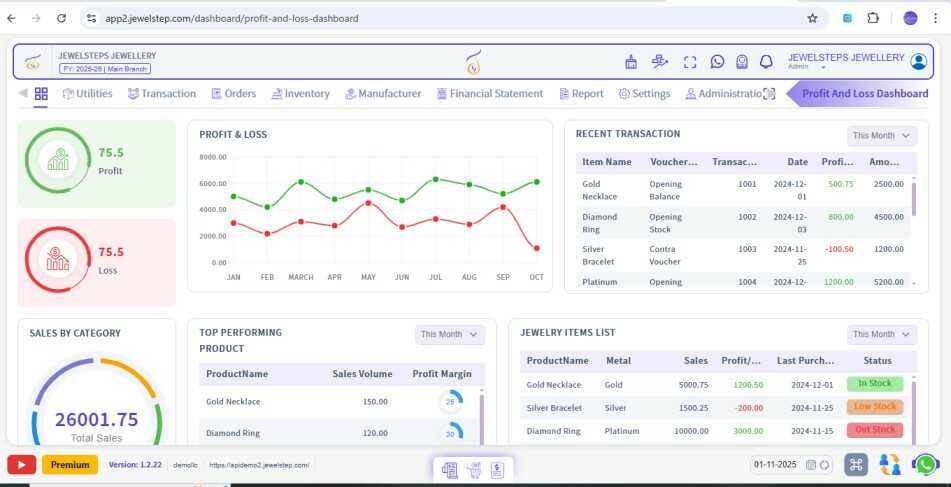Screen dimensions: 951x487
Task: Open the invoice dollar document icon
Action: click(497, 470)
